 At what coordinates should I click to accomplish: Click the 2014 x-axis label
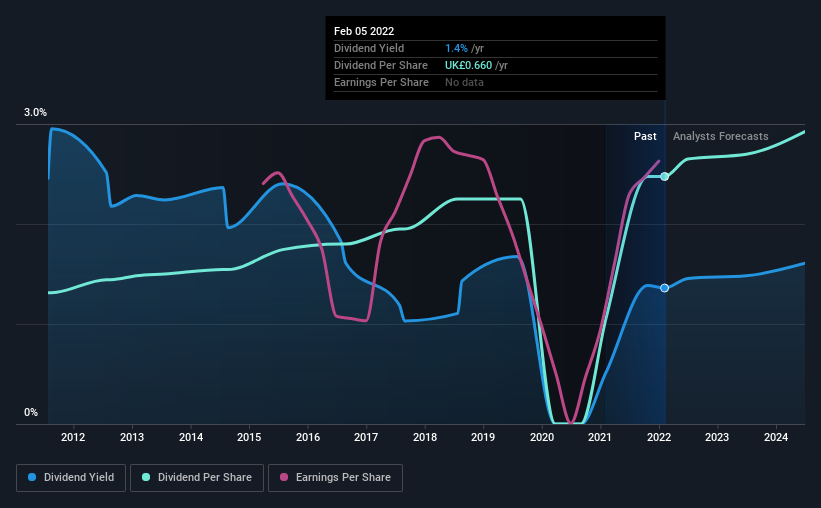(x=191, y=437)
